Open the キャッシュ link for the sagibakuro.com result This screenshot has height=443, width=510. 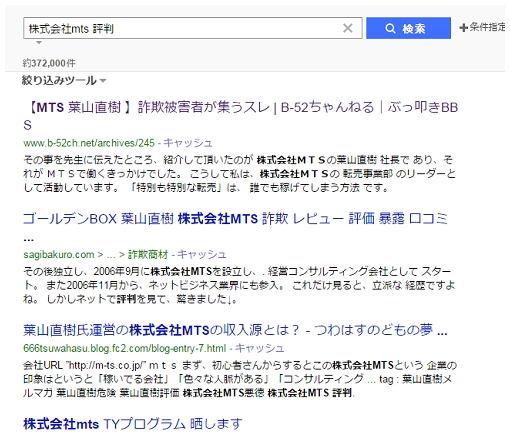[x=202, y=254]
